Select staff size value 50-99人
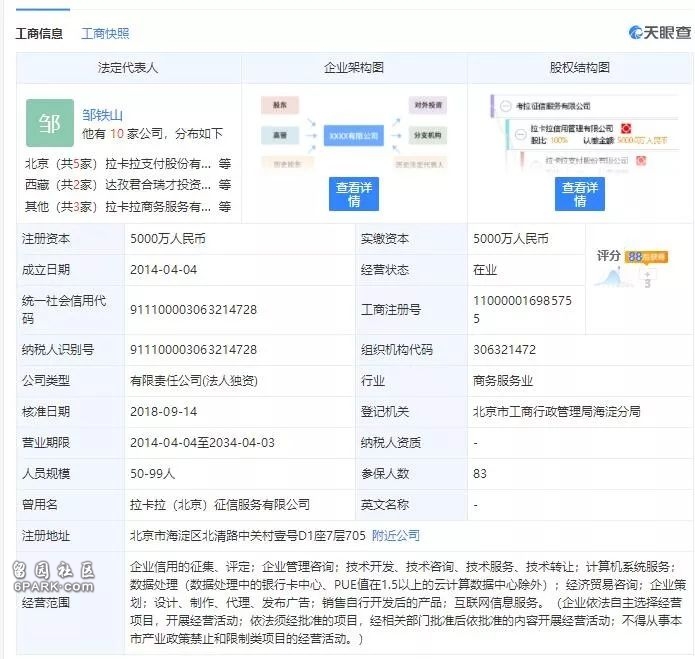This screenshot has height=659, width=695. coord(152,474)
